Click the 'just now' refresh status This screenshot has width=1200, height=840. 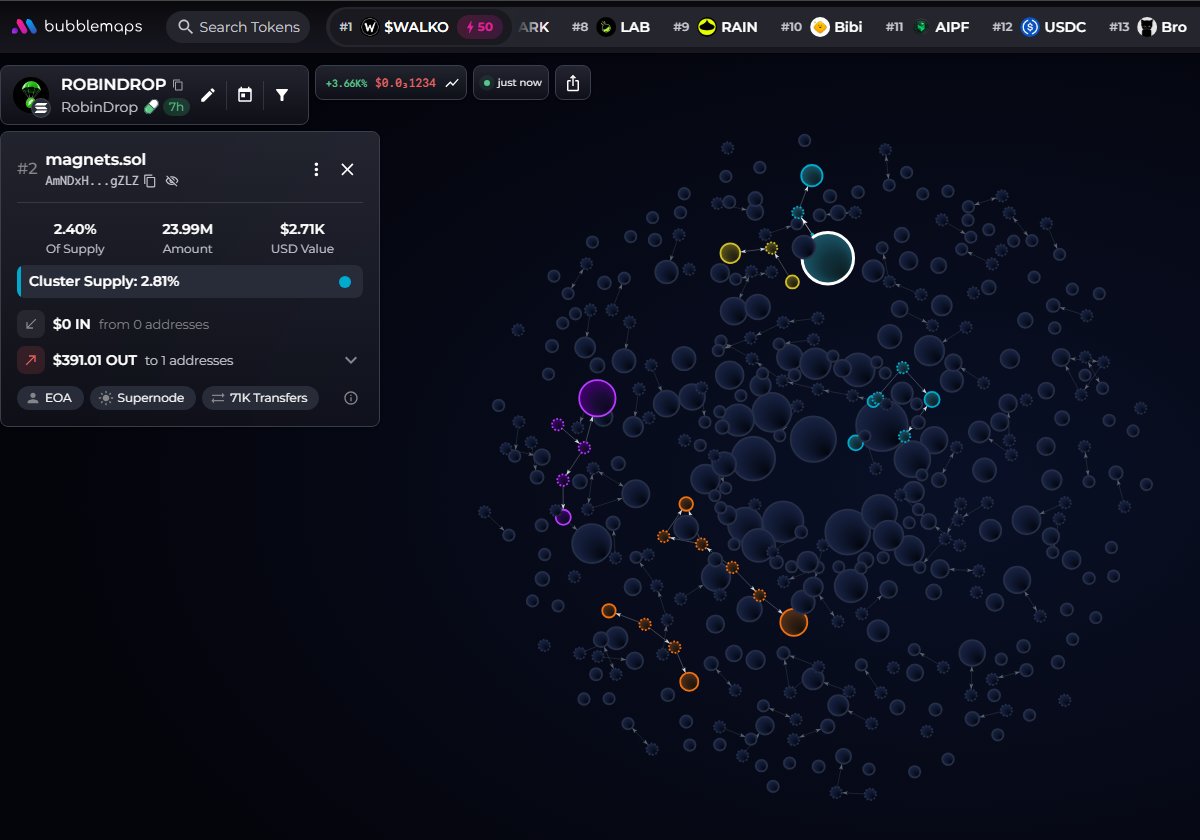click(512, 83)
